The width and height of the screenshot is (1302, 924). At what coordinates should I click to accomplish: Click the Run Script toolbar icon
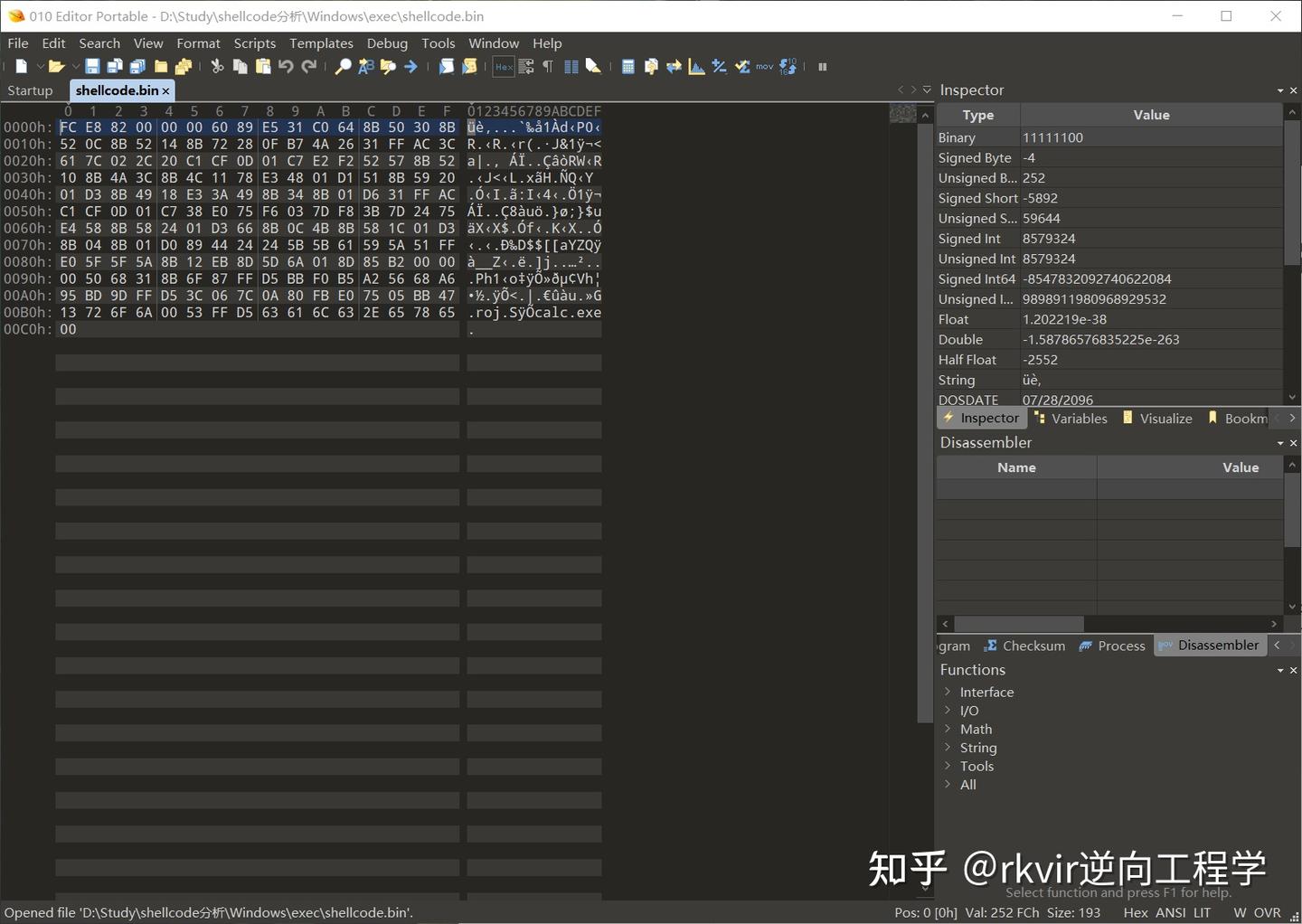pos(446,66)
